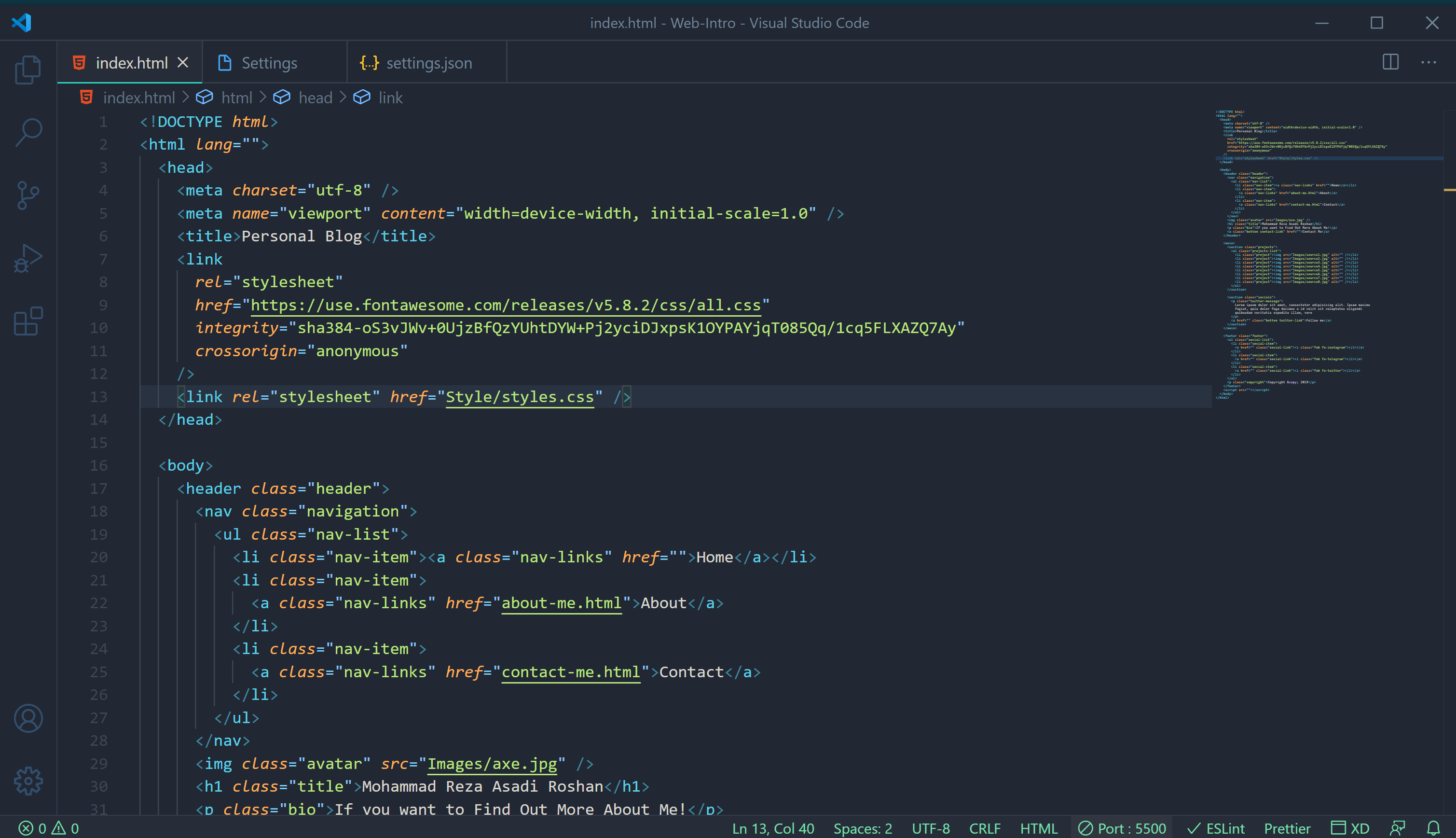The height and width of the screenshot is (838, 1456).
Task: Open the Explorer view in activity bar
Action: 27,70
